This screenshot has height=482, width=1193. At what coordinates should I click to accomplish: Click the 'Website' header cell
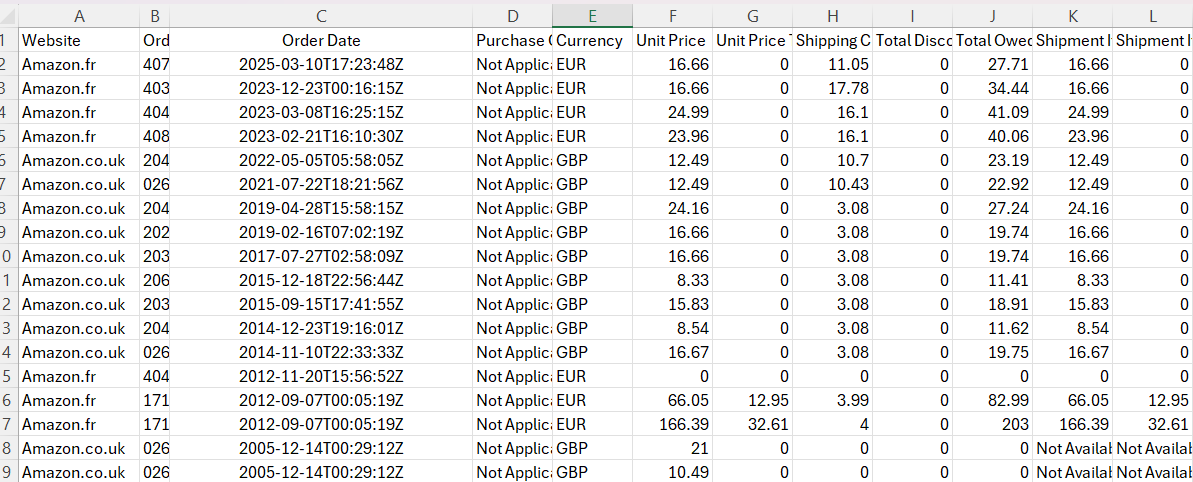[79, 41]
